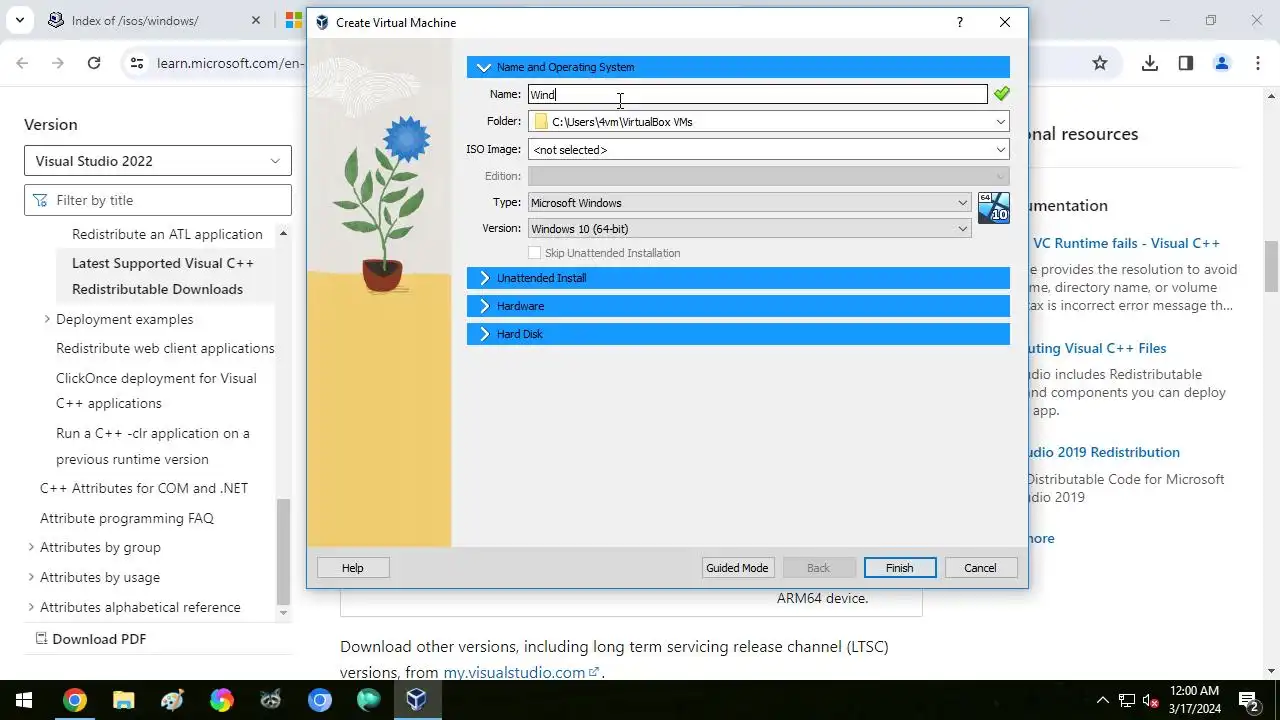Screen dimensions: 1280x720
Task: Open Redistribute web client applications item
Action: [165, 348]
